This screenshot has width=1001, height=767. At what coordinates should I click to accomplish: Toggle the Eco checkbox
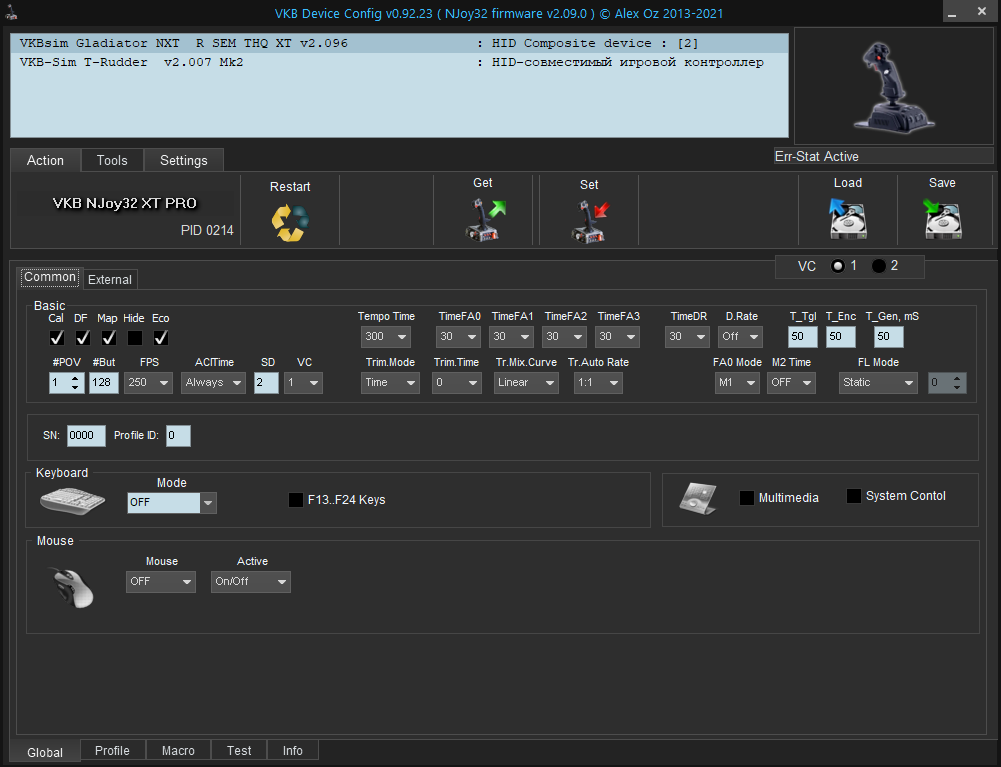(161, 337)
